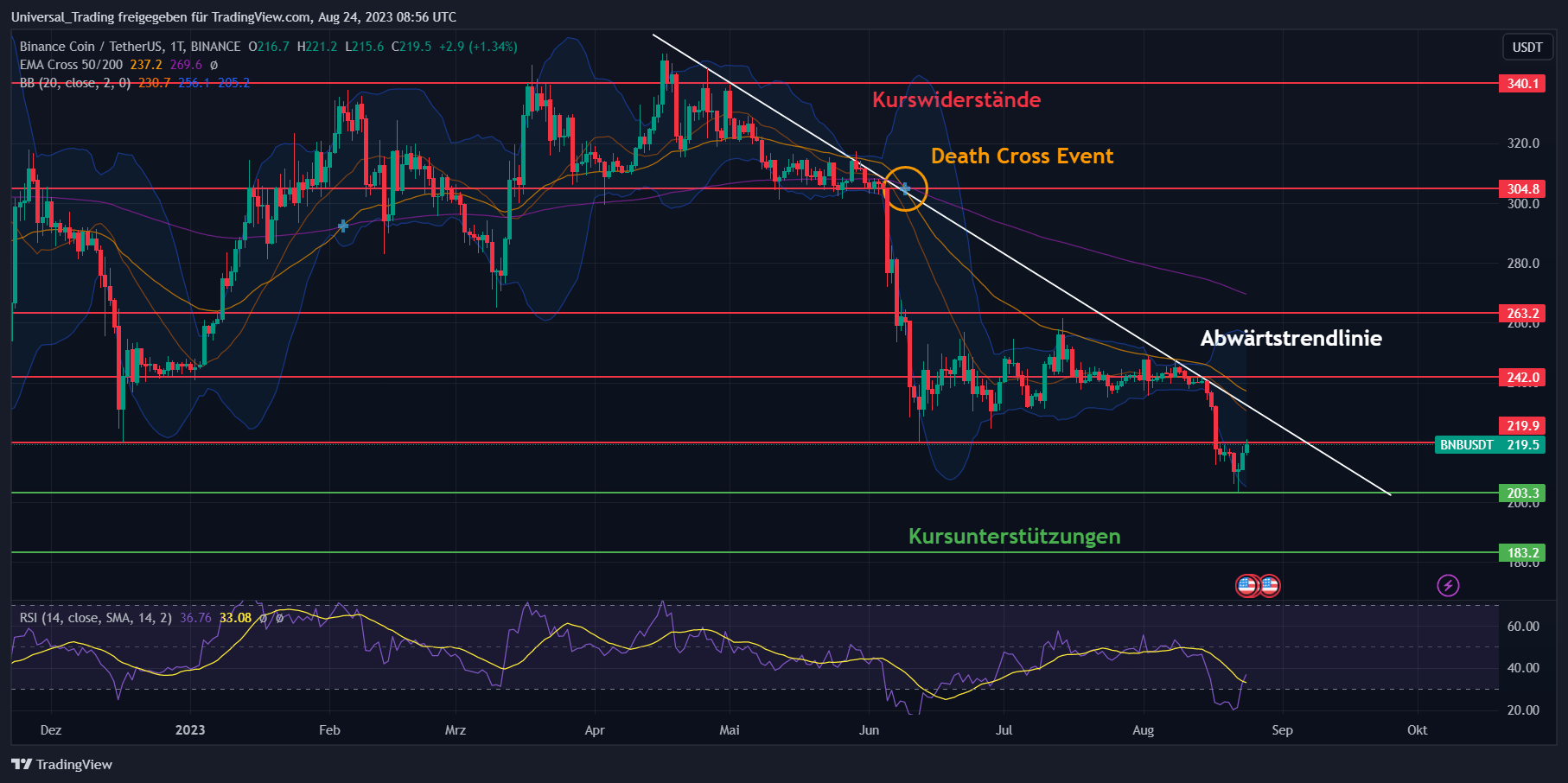This screenshot has height=783, width=1568.
Task: Click the lightning bolt event icon
Action: 1448,585
